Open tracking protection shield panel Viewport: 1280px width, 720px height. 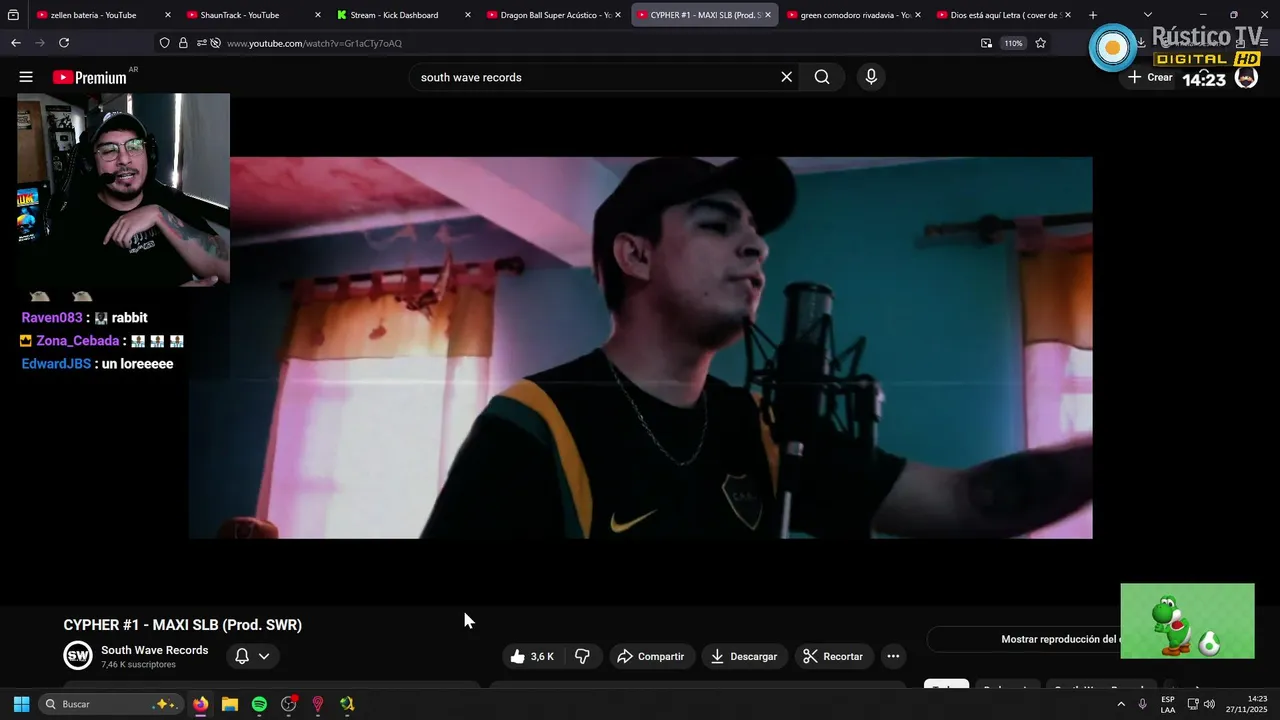point(165,43)
